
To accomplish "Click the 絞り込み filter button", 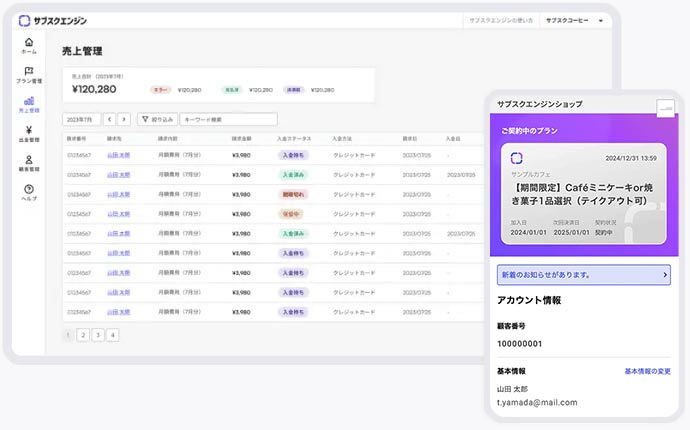I will point(158,119).
